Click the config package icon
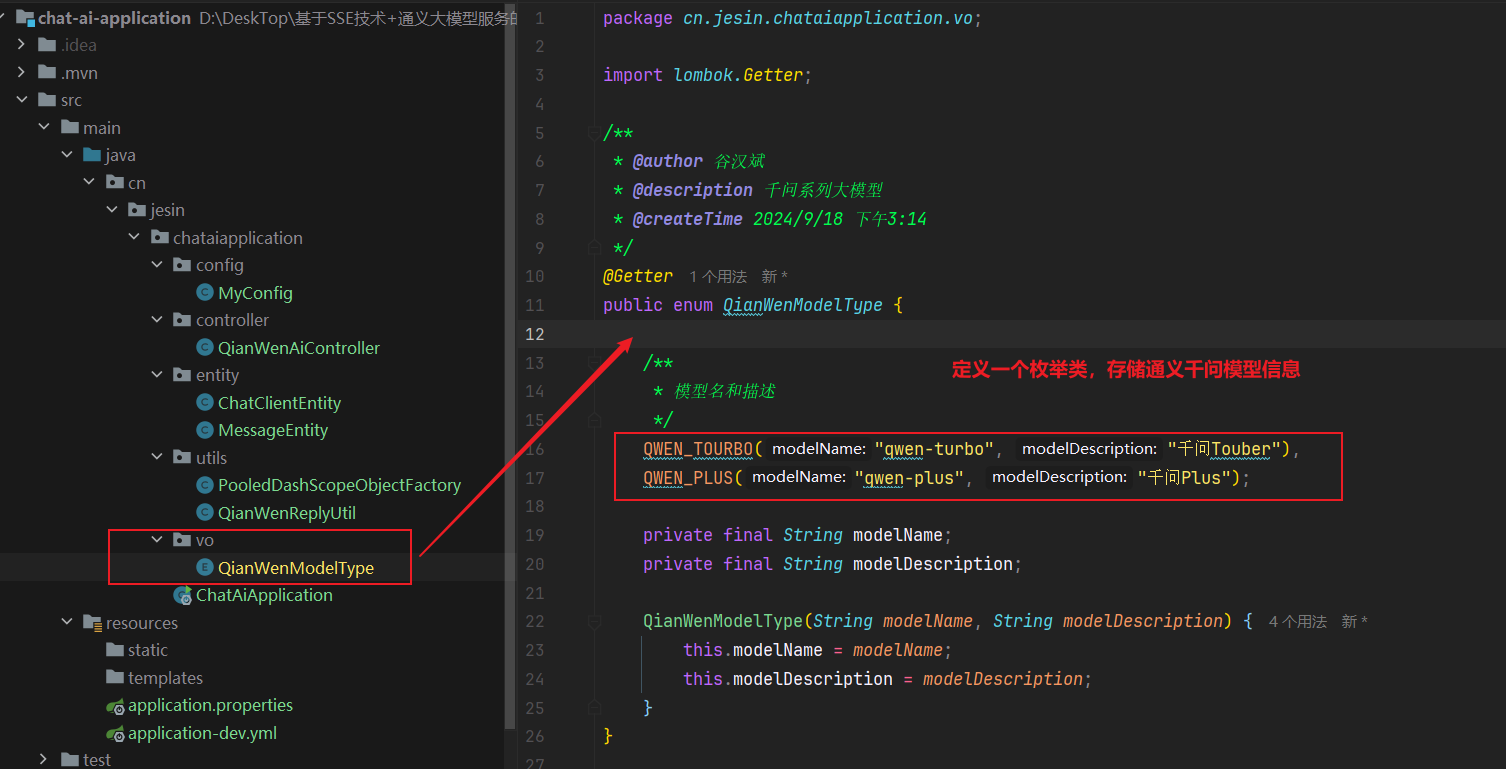1506x769 pixels. click(x=182, y=265)
